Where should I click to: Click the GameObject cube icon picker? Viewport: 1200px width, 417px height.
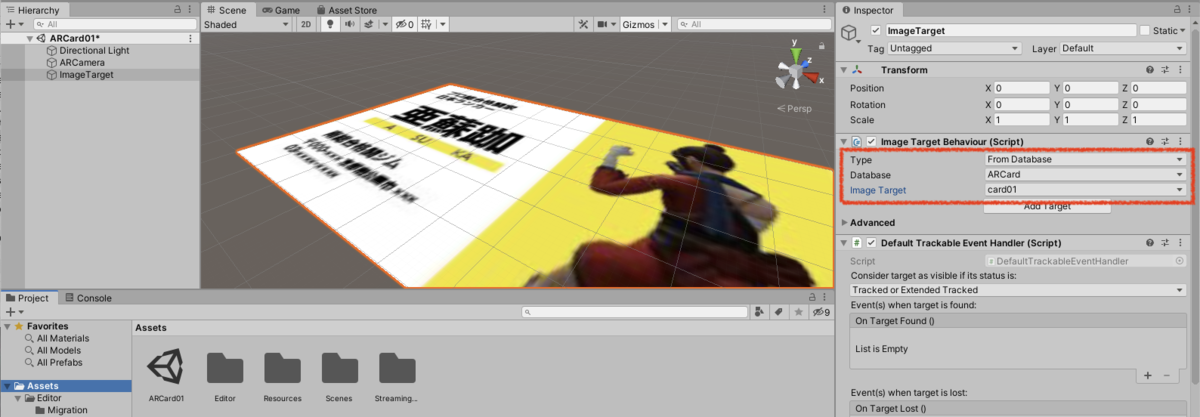[x=850, y=35]
